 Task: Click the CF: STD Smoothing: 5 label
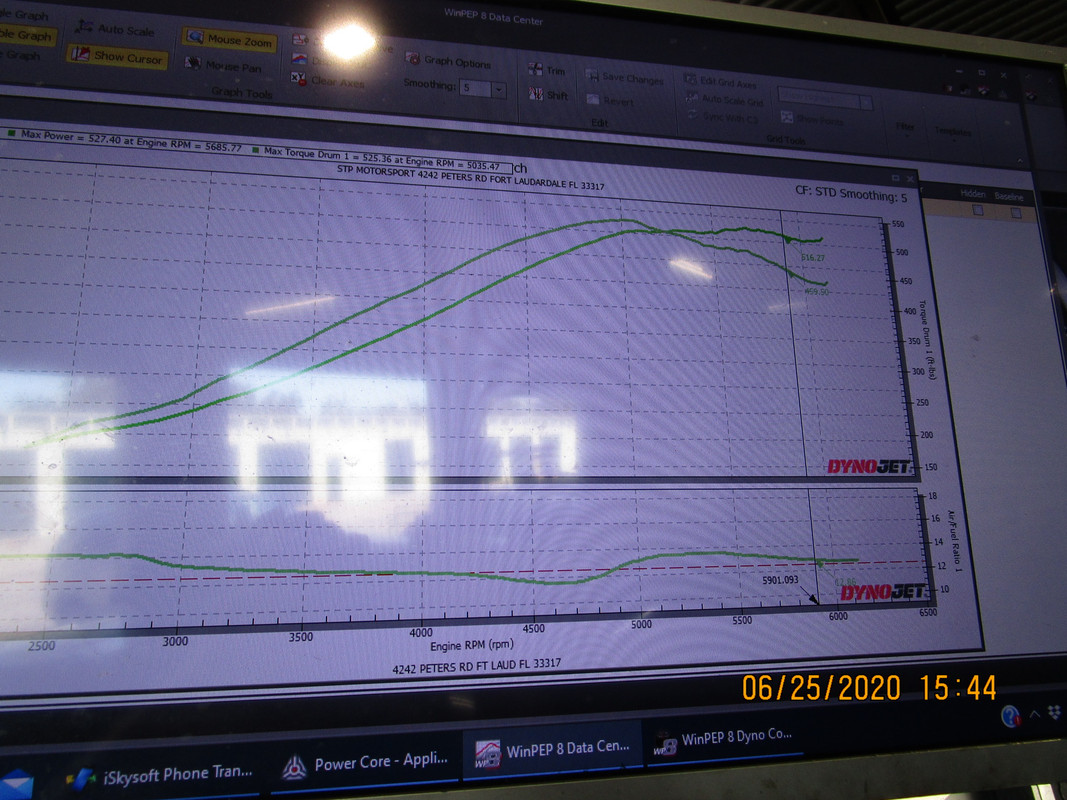coord(851,194)
